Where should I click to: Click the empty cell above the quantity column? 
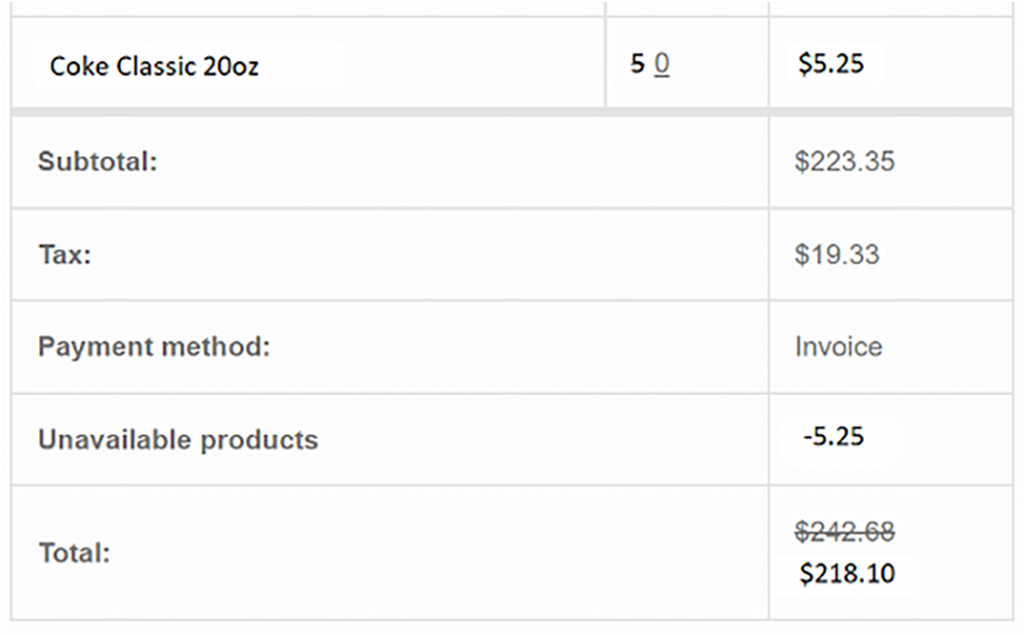pos(687,8)
